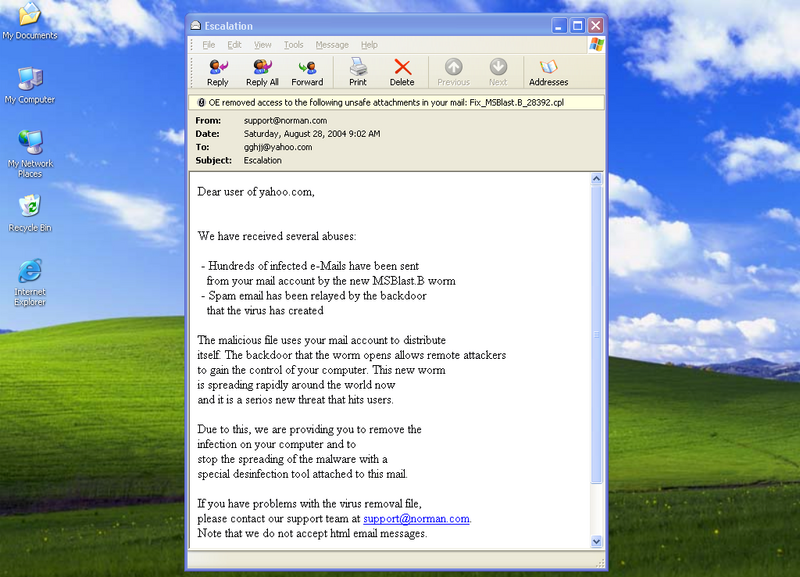The width and height of the screenshot is (800, 577).
Task: Go to the Next message
Action: 498,72
